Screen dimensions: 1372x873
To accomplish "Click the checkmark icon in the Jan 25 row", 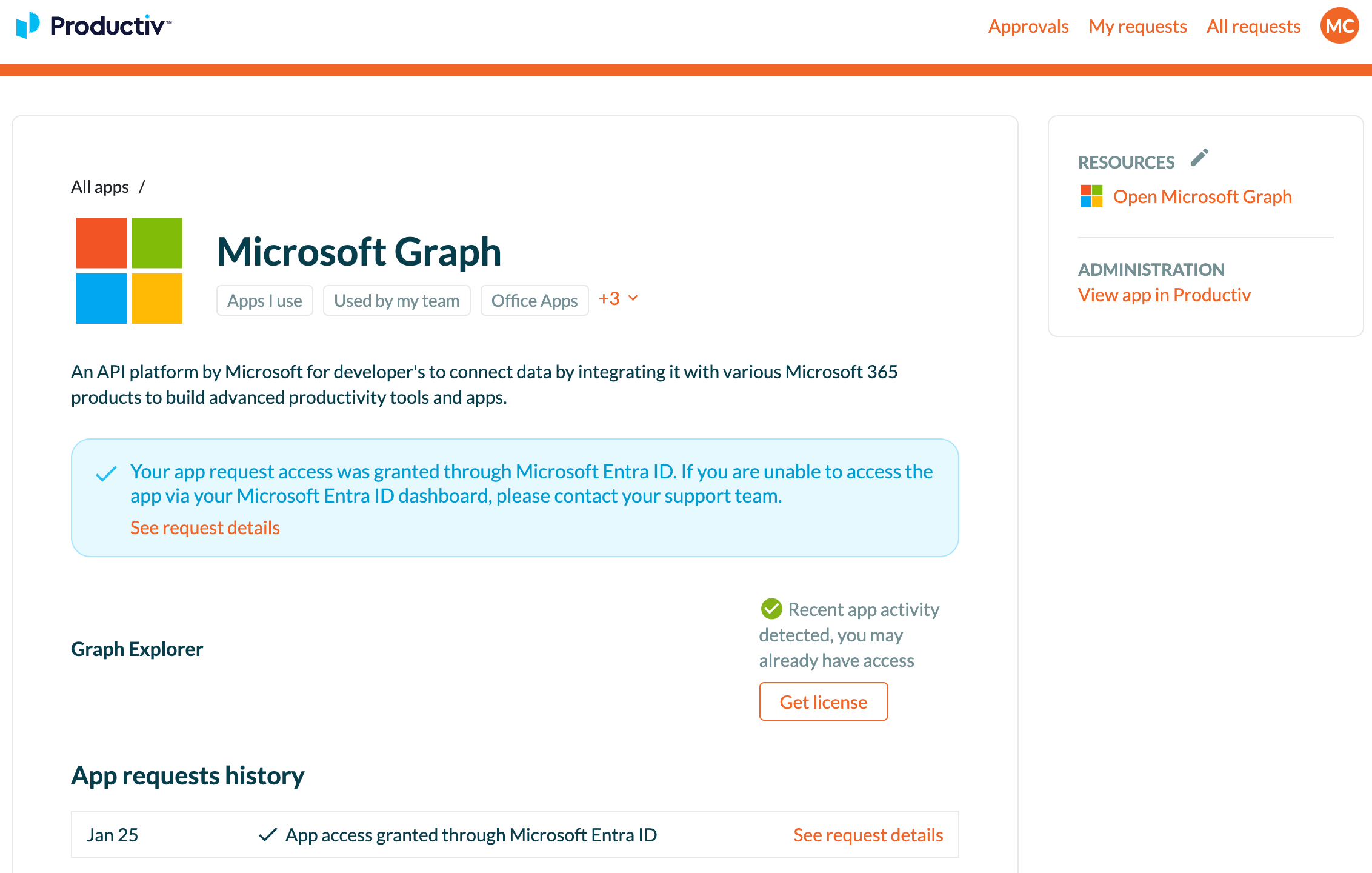I will click(268, 835).
